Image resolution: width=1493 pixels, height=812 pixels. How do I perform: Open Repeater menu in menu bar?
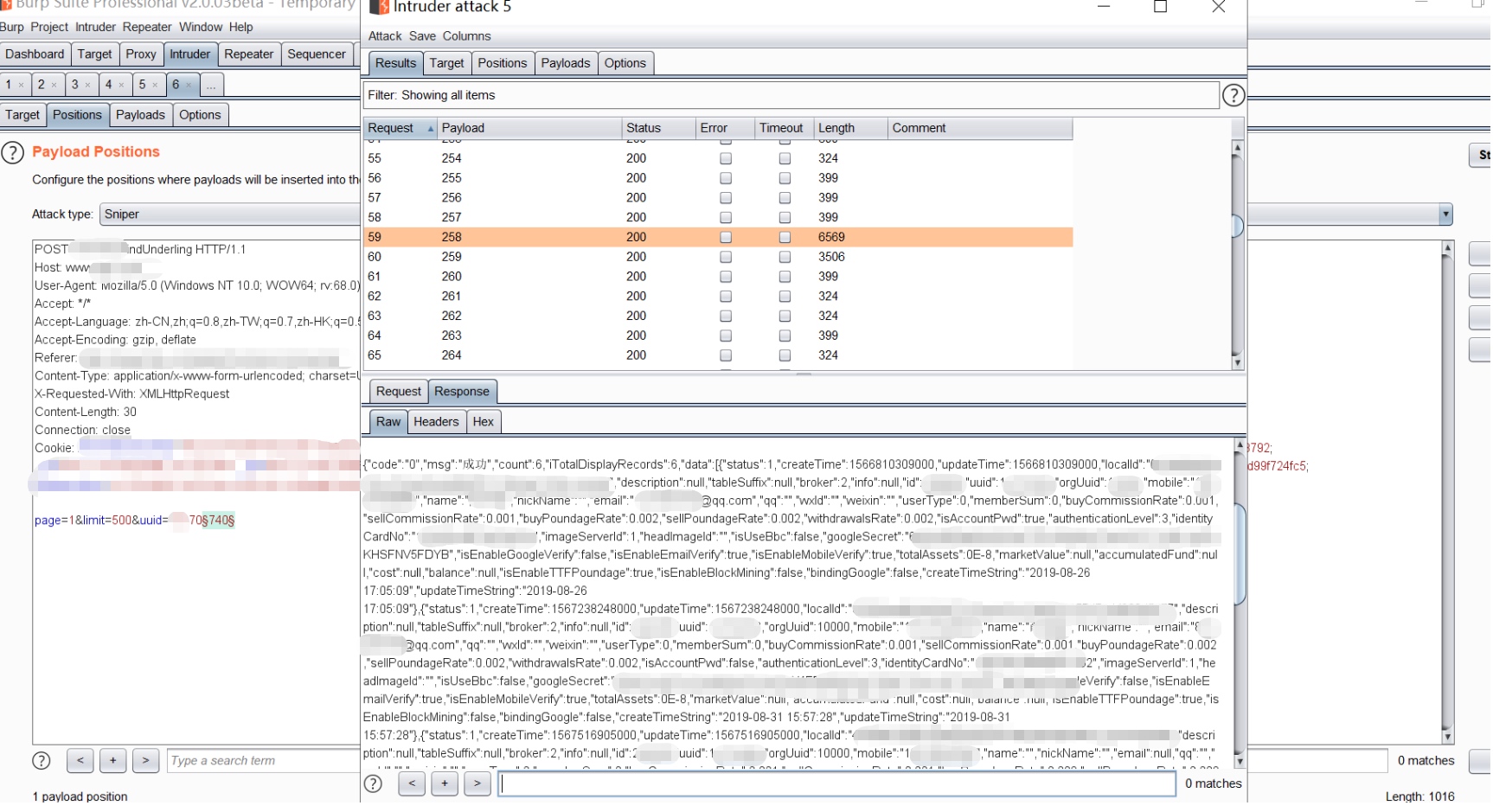tap(147, 27)
